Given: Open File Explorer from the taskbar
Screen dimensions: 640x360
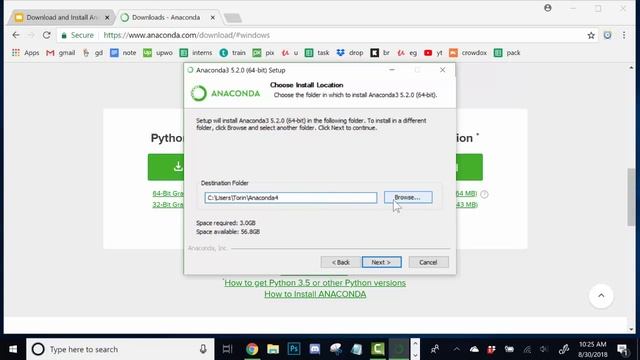Looking at the screenshot, I should (273, 349).
